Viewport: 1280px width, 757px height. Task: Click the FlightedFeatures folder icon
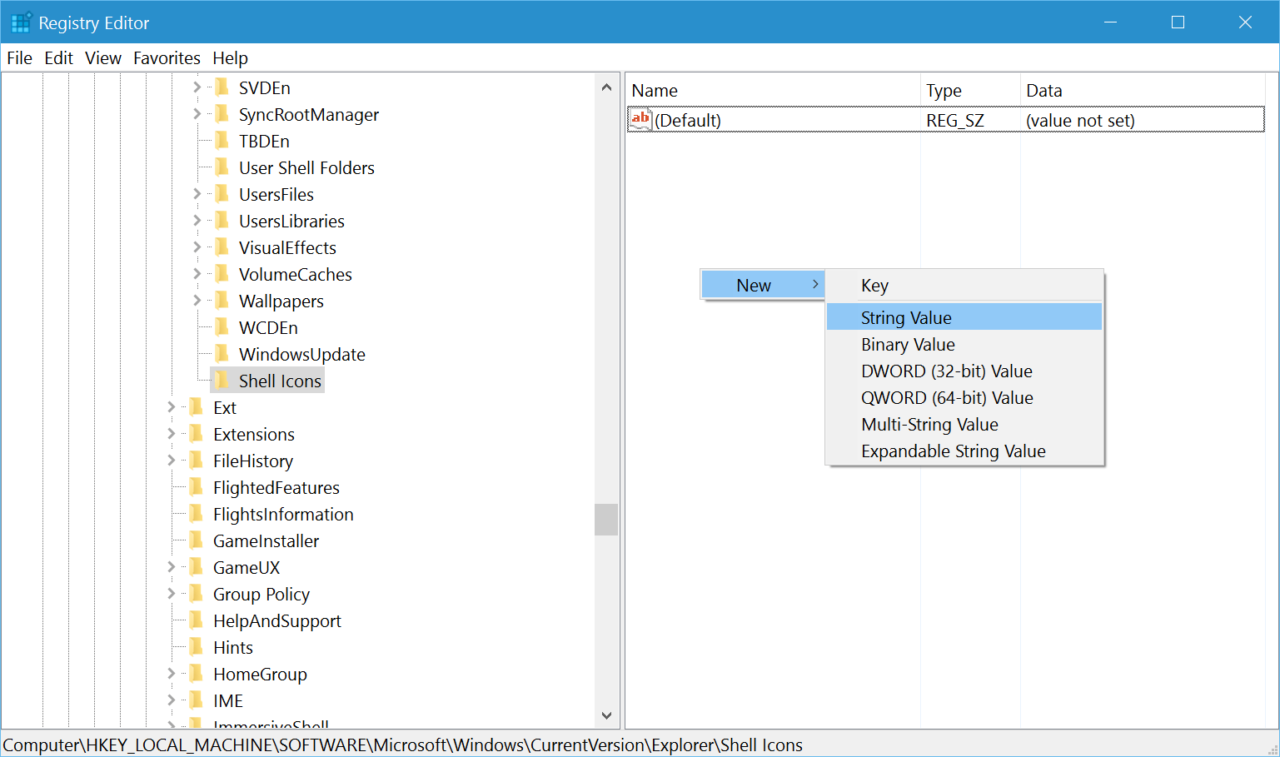tap(196, 487)
